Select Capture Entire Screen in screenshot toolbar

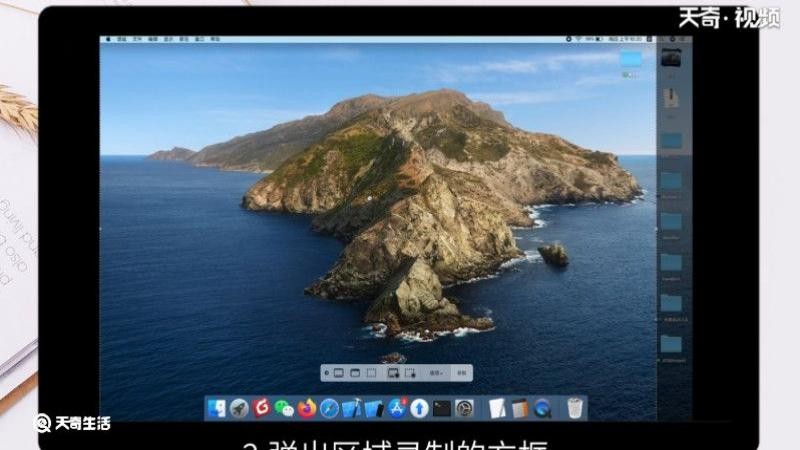tap(339, 373)
